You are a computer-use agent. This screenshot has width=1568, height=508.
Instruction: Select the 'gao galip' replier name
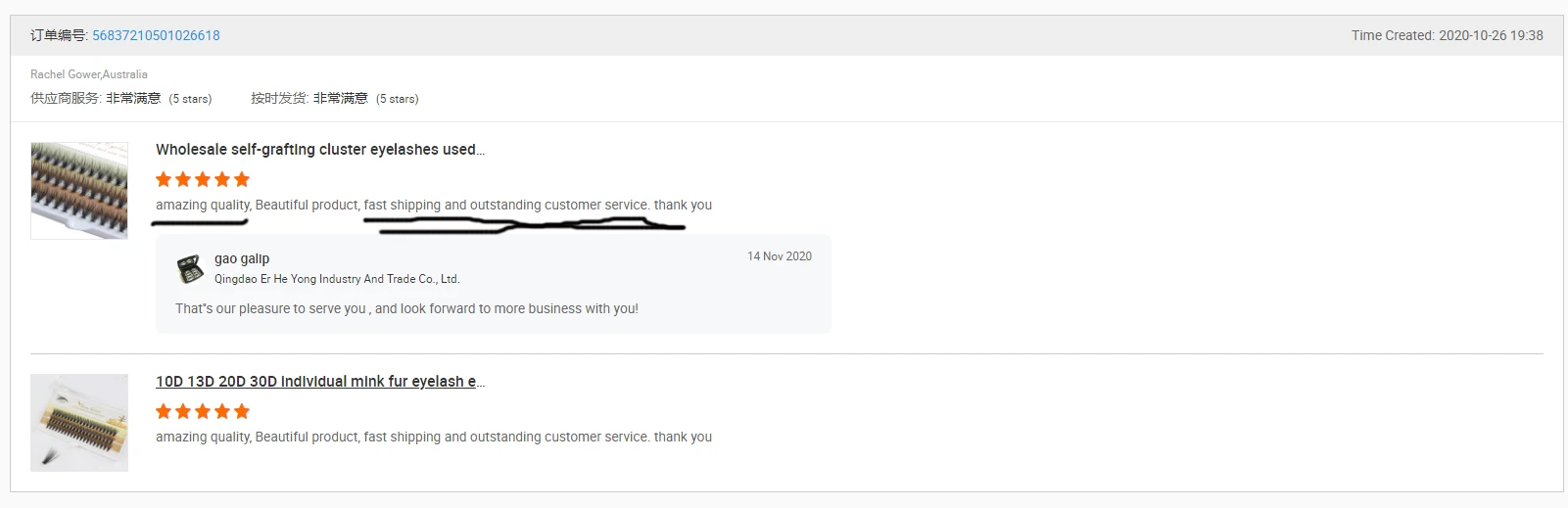coord(242,258)
